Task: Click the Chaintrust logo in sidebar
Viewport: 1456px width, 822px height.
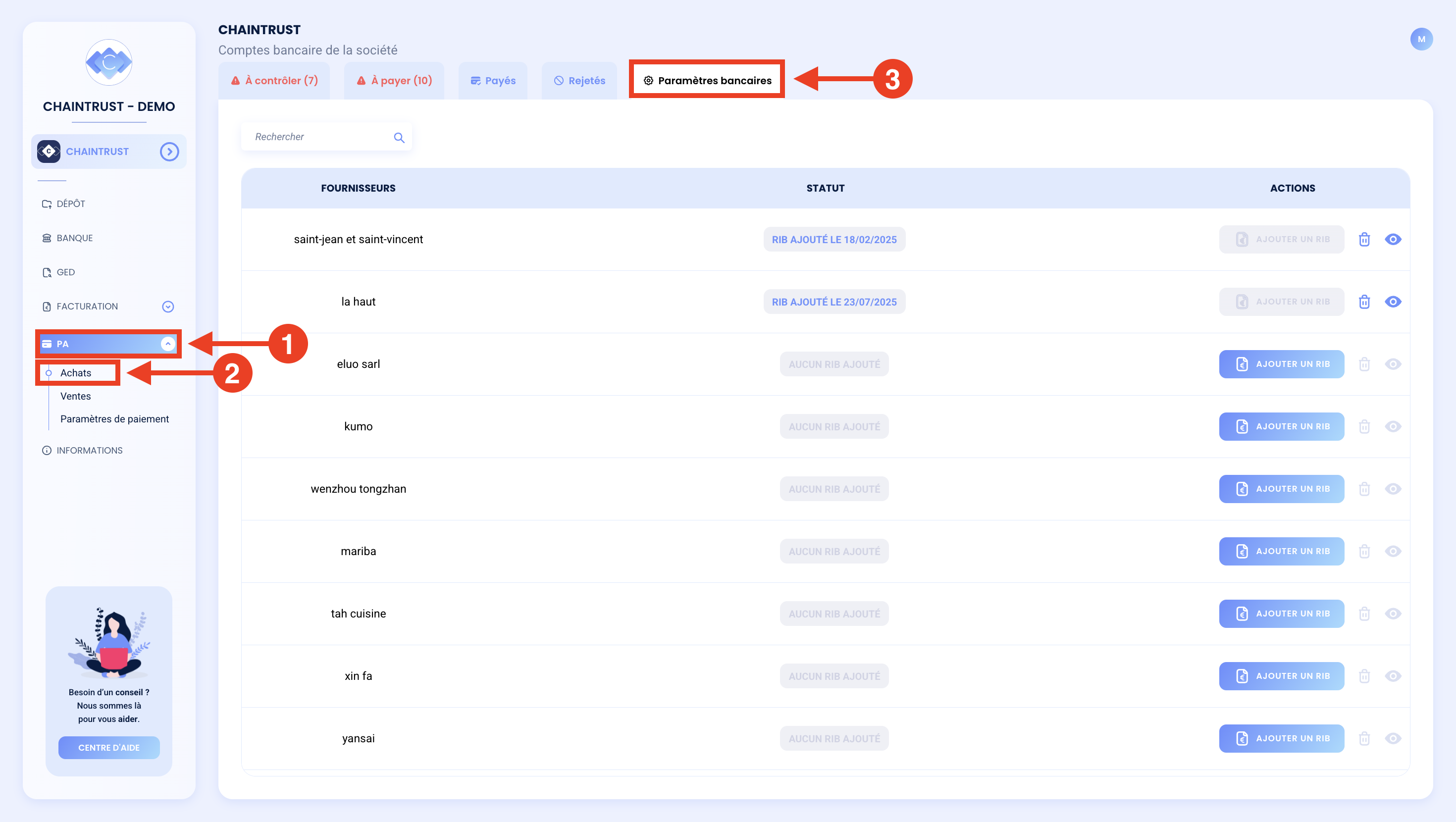Action: click(108, 62)
